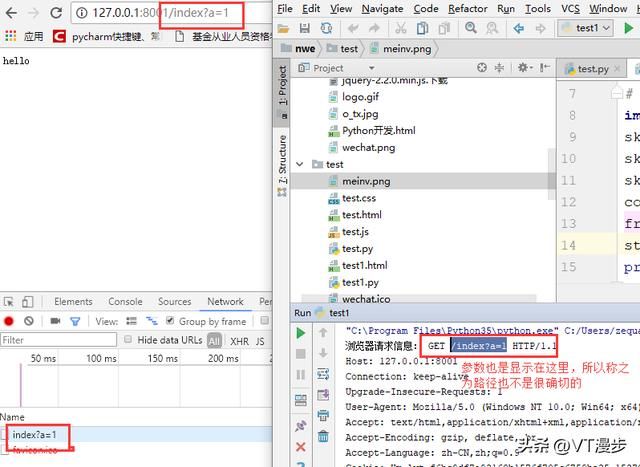Select the XHR filter type
The width and height of the screenshot is (640, 467).
(x=239, y=340)
